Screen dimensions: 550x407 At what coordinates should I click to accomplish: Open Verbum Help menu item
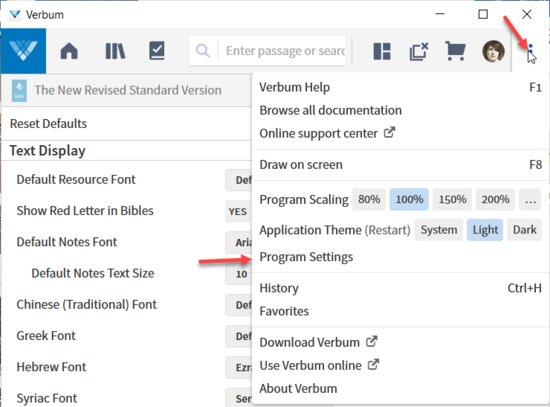point(400,87)
